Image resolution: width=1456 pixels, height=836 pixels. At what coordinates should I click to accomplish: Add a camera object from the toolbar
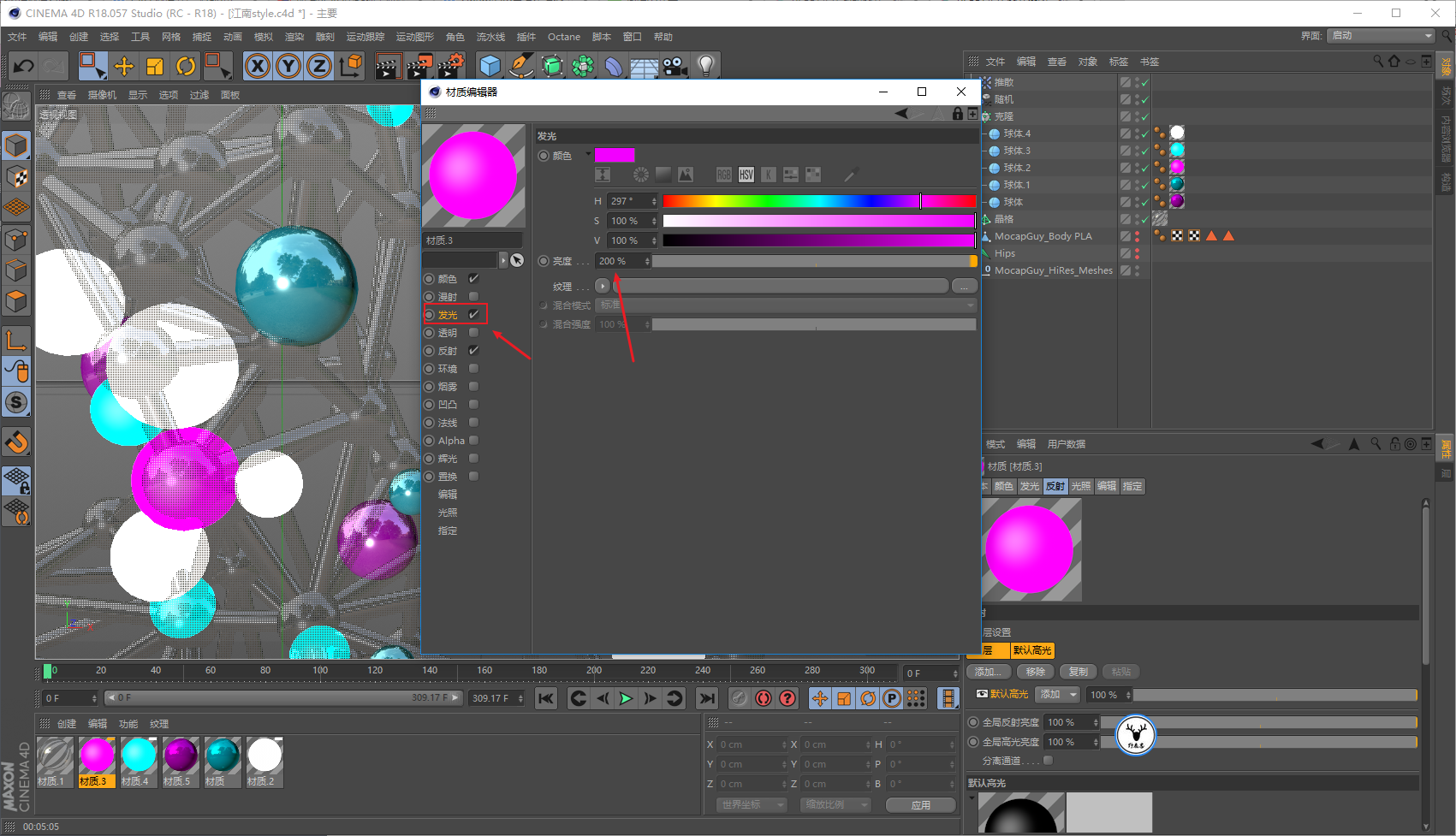(675, 66)
